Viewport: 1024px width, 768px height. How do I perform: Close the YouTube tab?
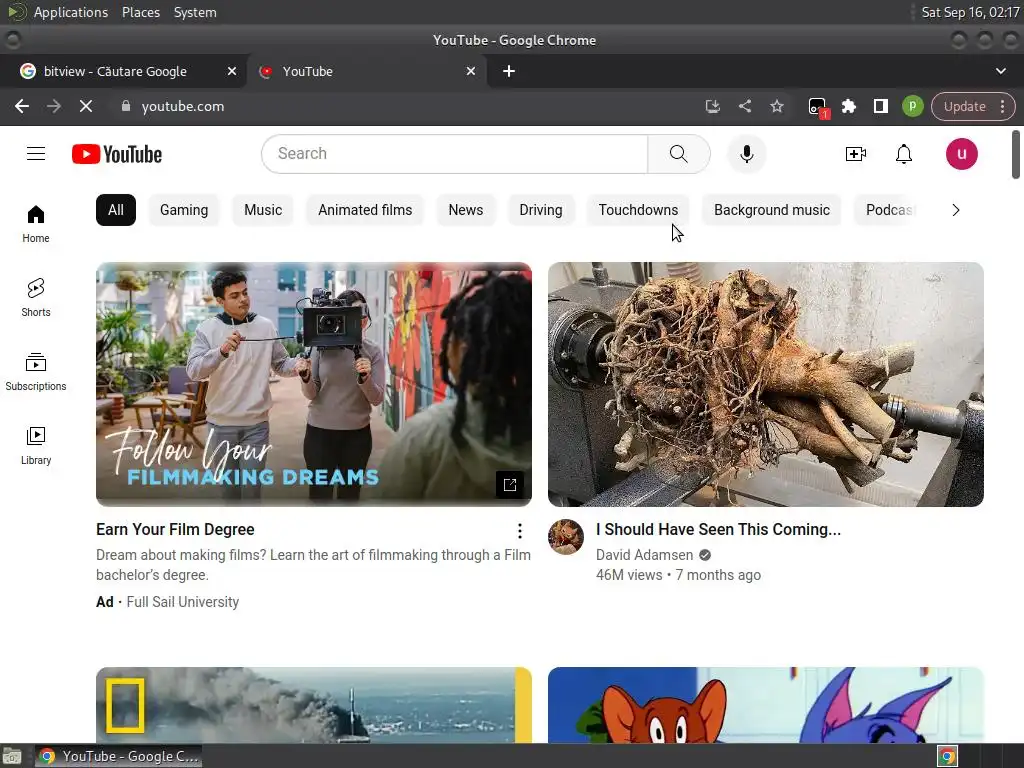(471, 71)
